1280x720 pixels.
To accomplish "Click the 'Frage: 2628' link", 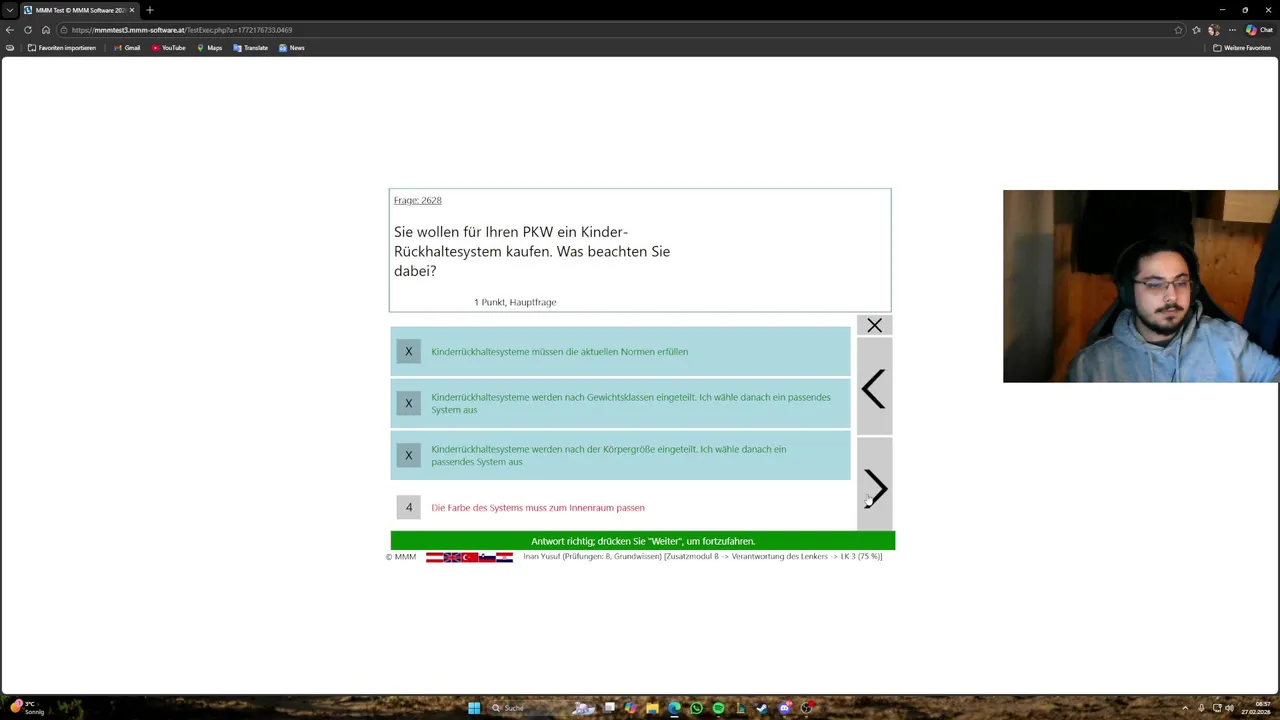I will 417,200.
